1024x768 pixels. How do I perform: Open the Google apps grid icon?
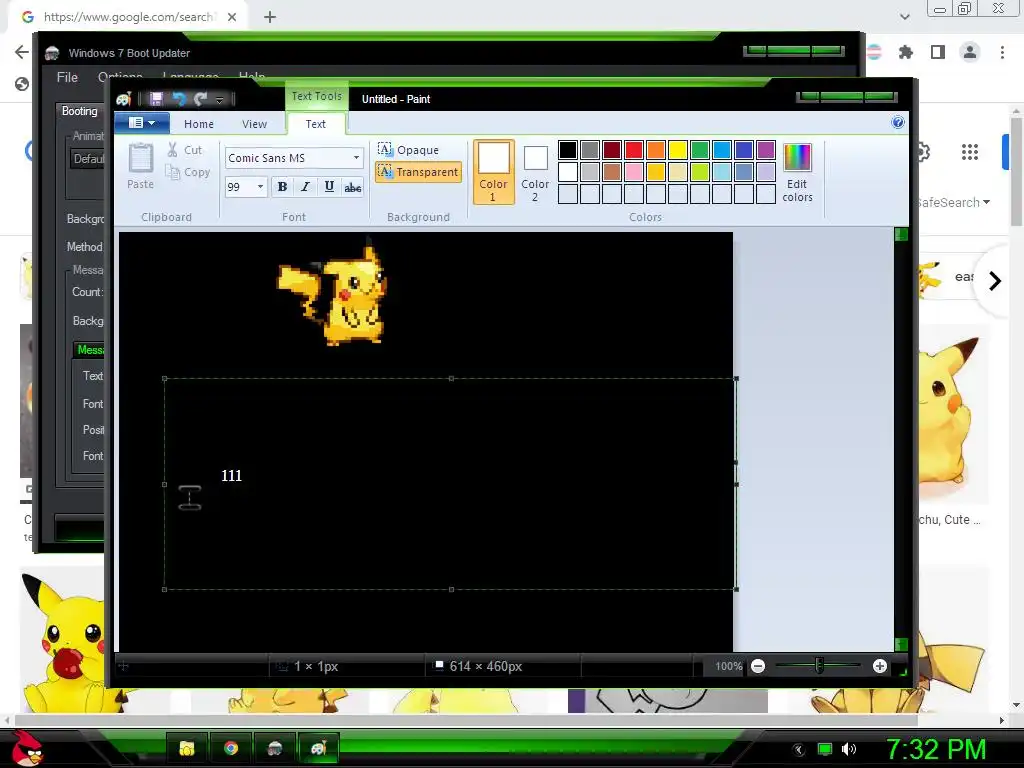(x=970, y=152)
